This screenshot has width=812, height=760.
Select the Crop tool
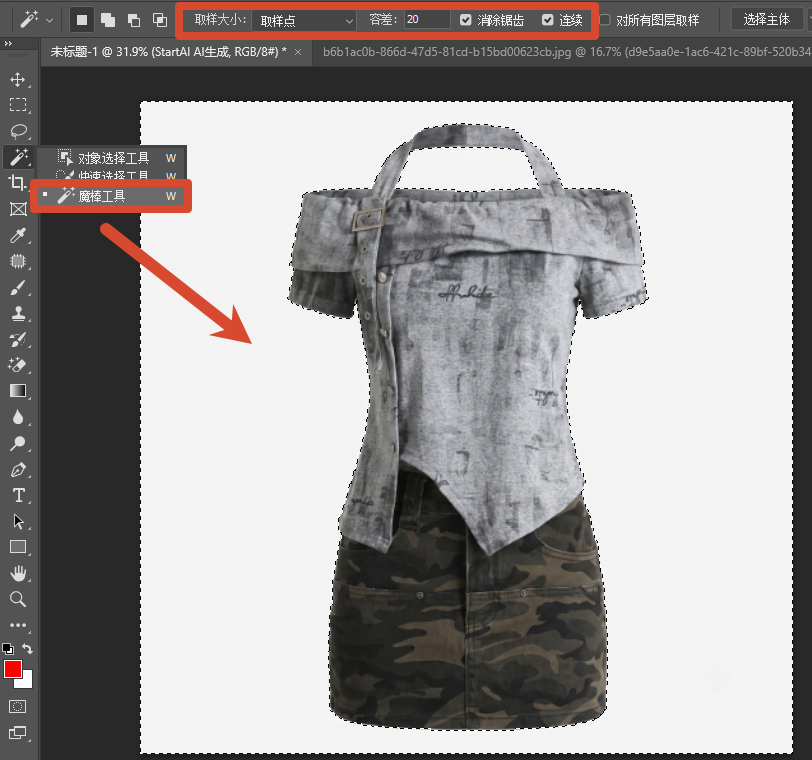(x=18, y=183)
